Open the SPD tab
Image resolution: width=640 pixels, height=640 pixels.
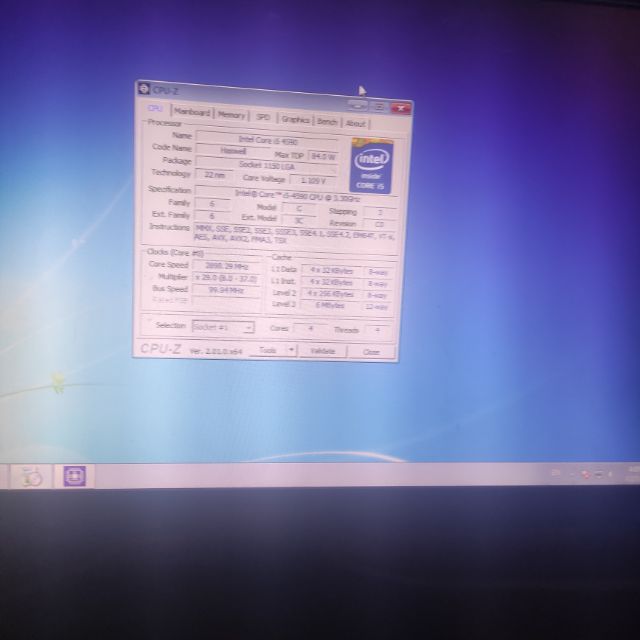(x=262, y=117)
